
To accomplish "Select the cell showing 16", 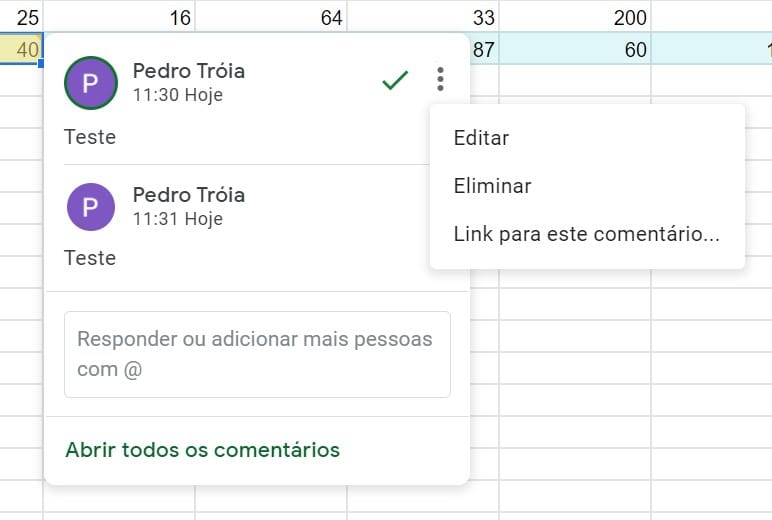I will [x=119, y=18].
